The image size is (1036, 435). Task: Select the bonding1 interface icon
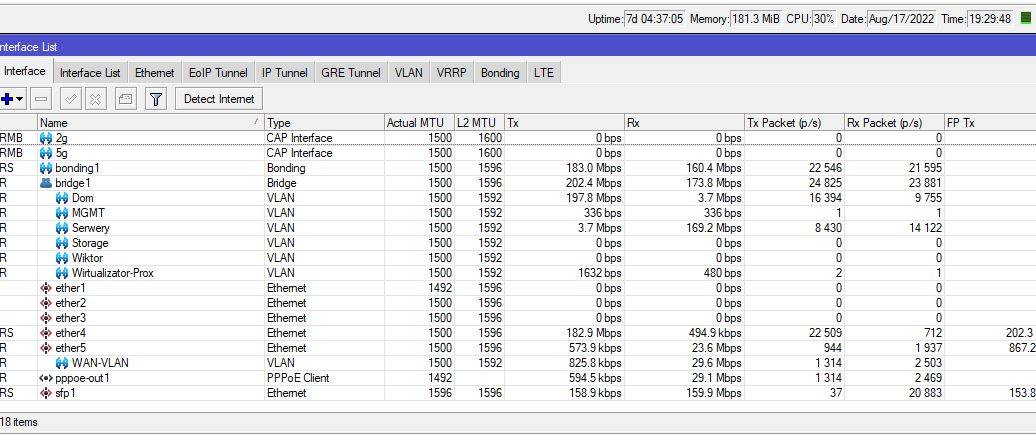click(x=46, y=169)
